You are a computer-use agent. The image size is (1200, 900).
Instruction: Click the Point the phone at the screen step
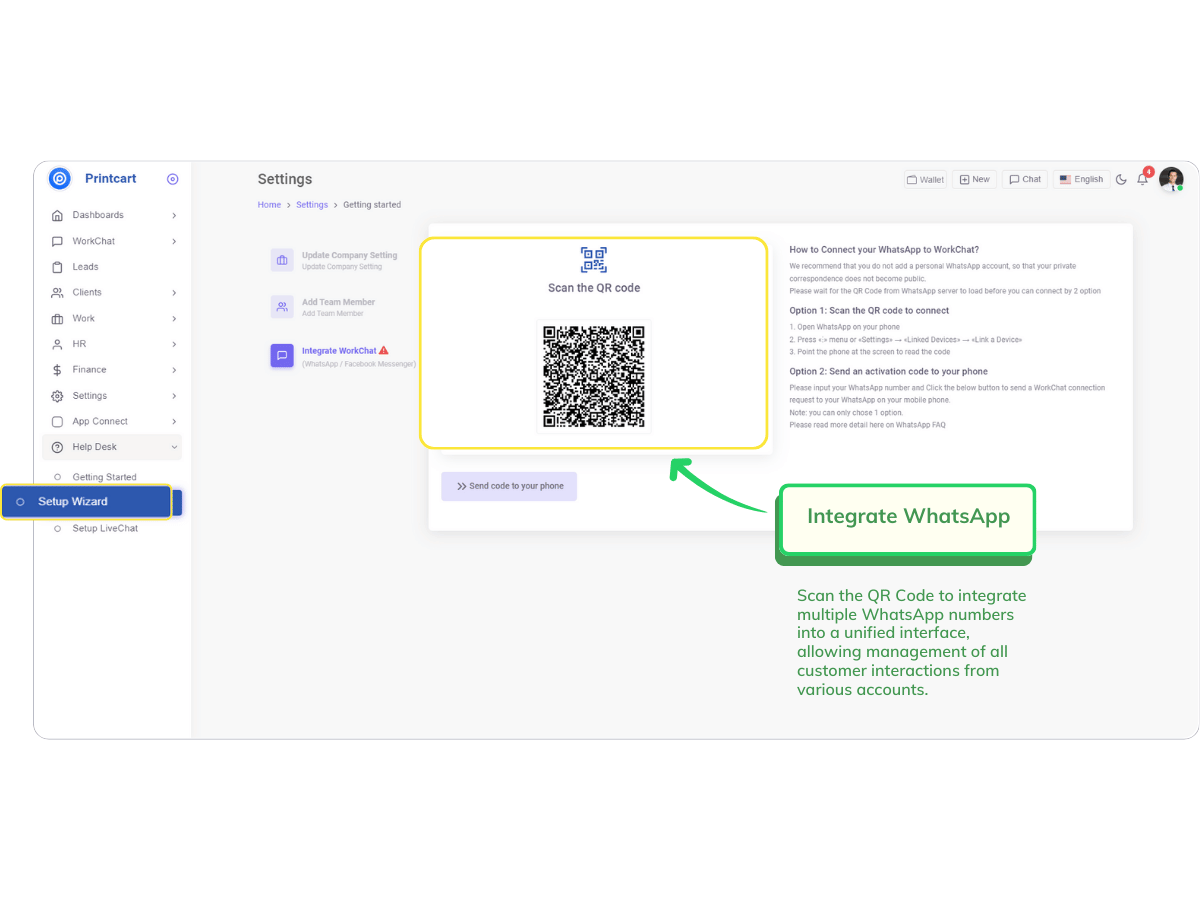869,352
